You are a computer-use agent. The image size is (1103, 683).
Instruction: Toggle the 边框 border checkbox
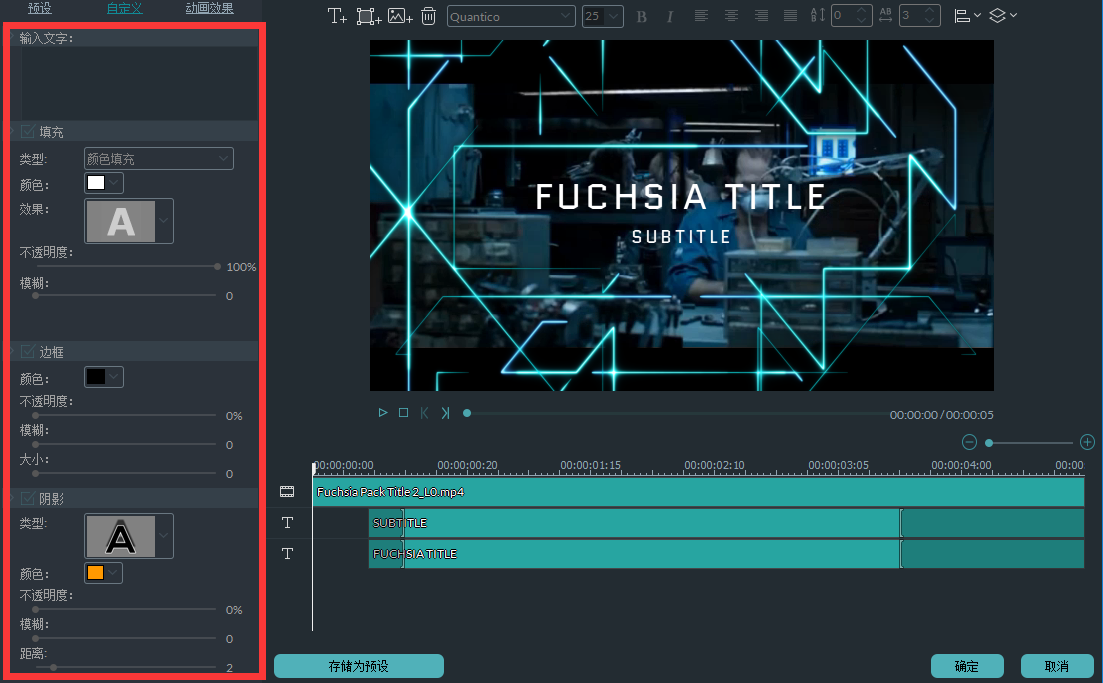pos(28,352)
